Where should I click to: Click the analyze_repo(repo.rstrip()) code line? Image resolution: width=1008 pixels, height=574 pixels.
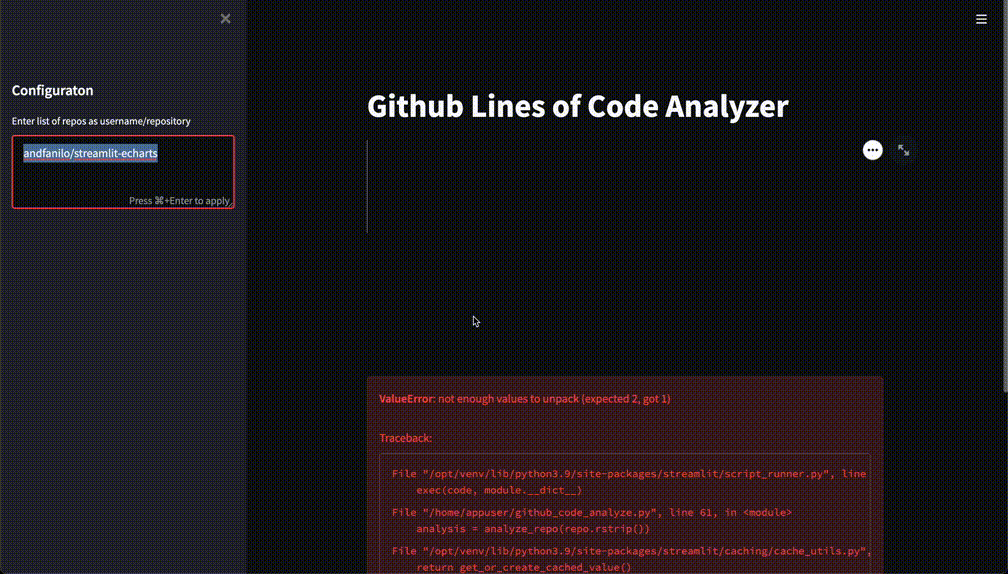tap(533, 529)
